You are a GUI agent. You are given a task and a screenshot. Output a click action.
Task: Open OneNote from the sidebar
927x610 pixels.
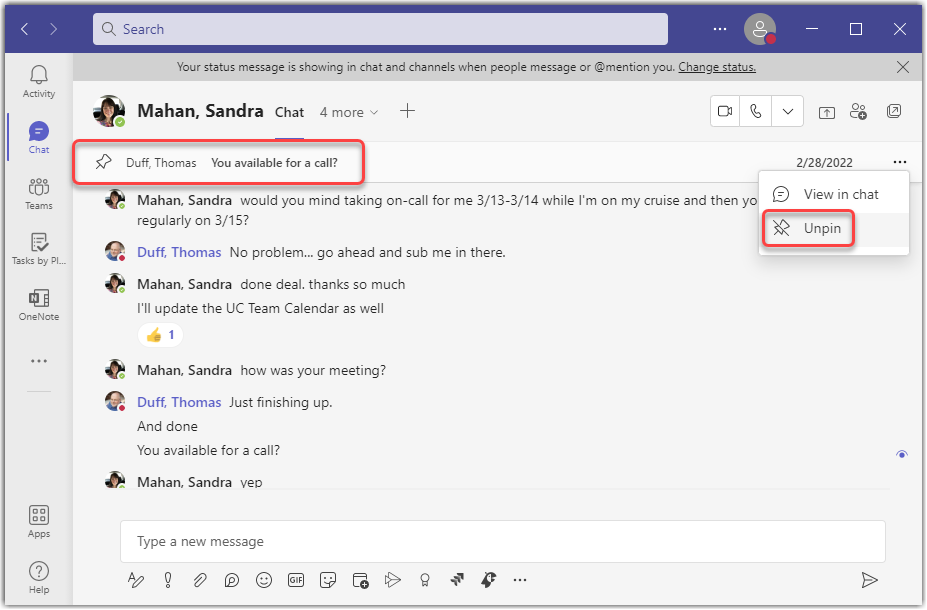point(38,305)
